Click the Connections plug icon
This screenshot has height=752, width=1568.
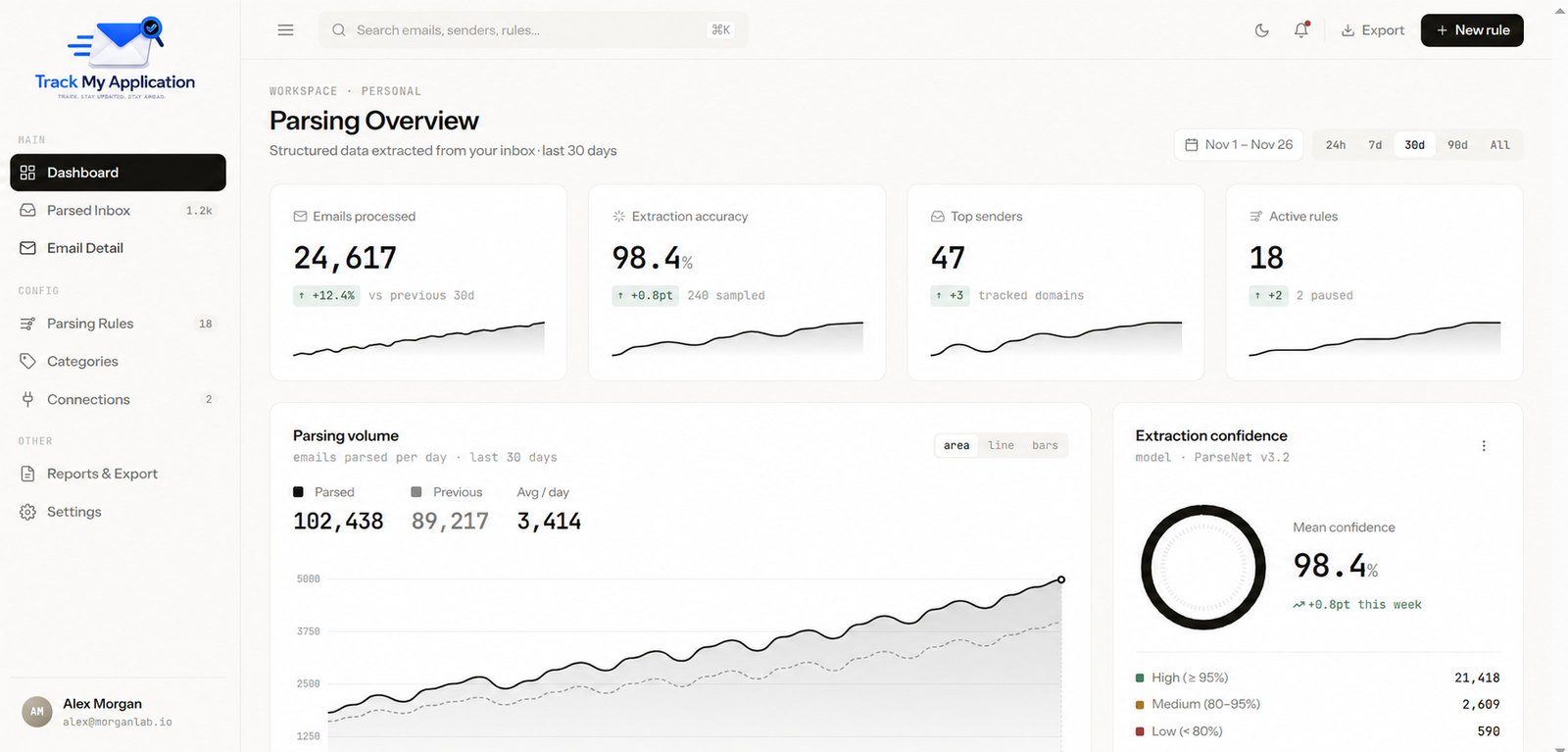[x=27, y=399]
